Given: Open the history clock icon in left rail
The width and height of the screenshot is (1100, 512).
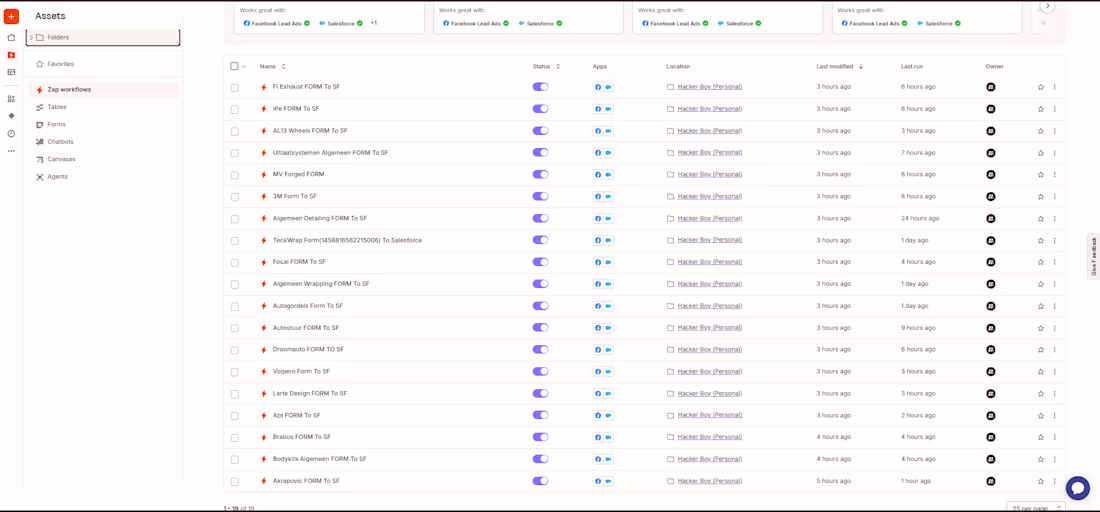Looking at the screenshot, I should click(x=11, y=133).
